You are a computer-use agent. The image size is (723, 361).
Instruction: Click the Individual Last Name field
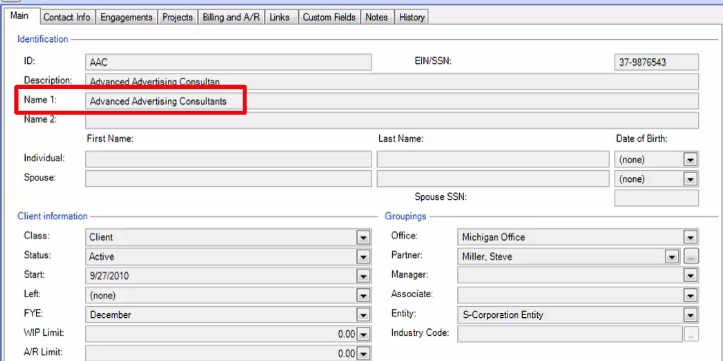[493, 160]
